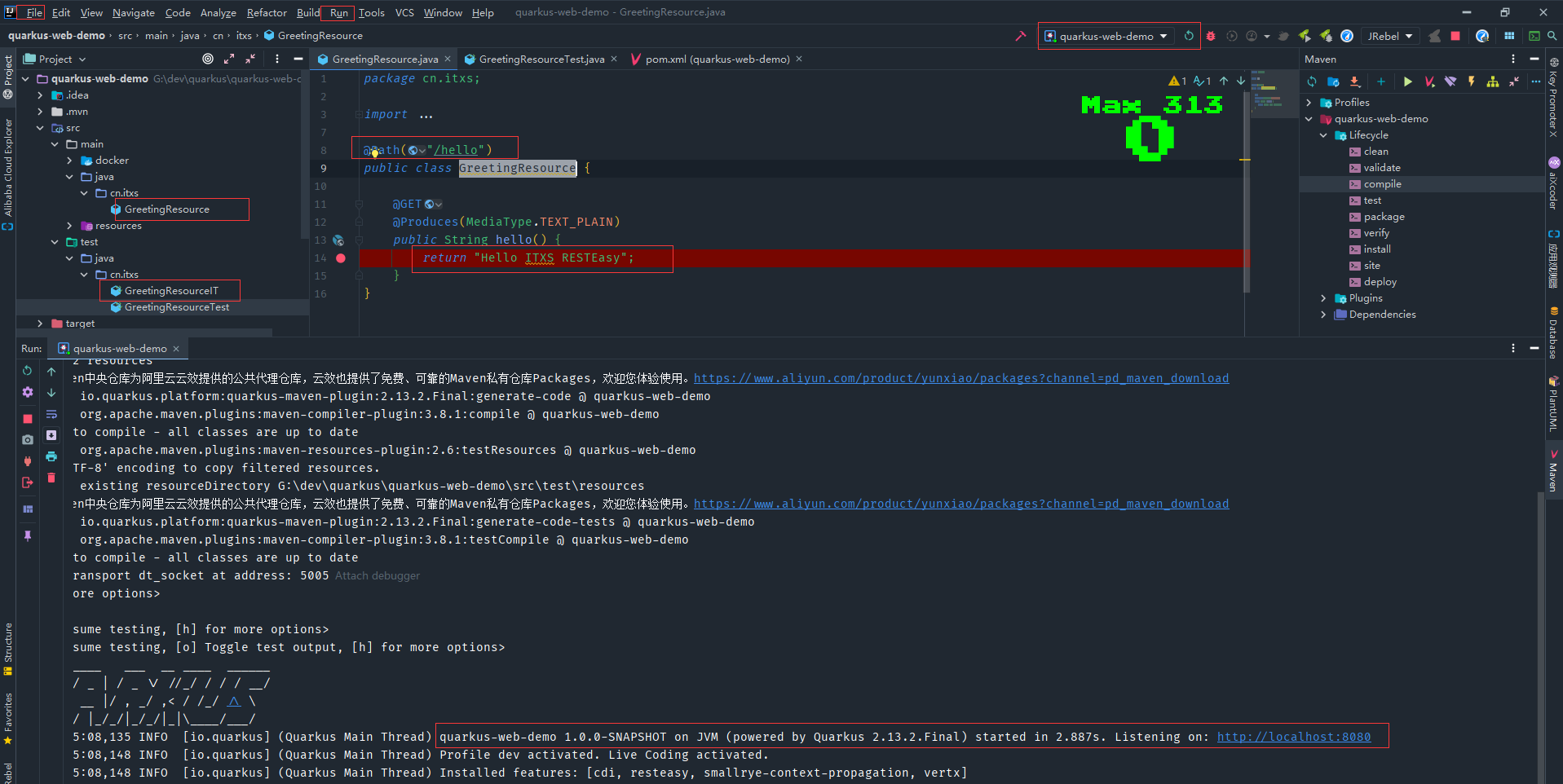Select the quarkus-web-demo Run tab
The height and width of the screenshot is (784, 1563).
coord(119,348)
